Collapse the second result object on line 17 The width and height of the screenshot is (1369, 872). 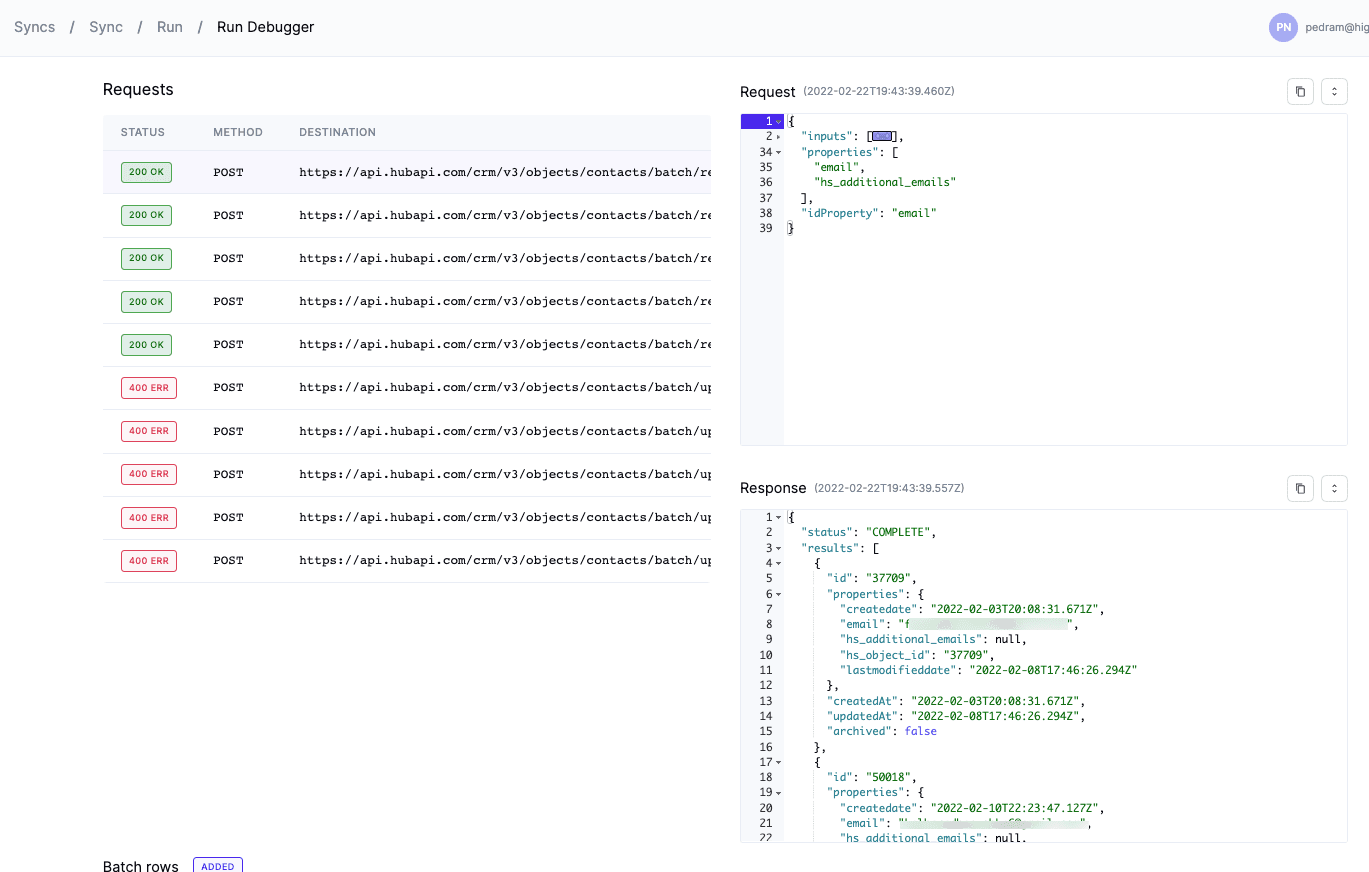[778, 762]
